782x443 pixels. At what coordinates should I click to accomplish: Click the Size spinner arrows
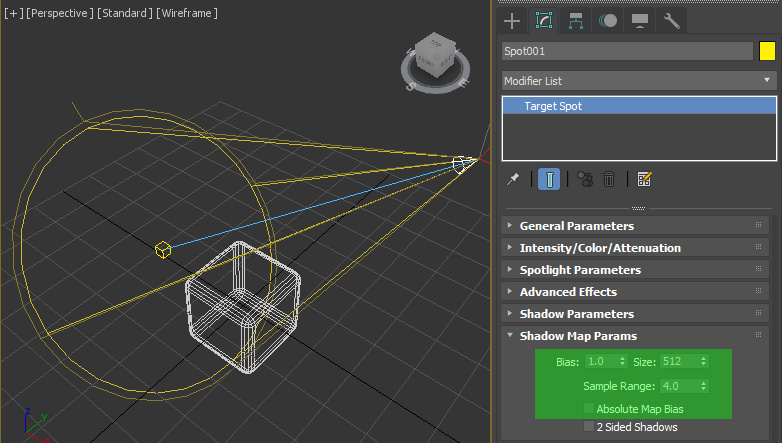point(704,361)
